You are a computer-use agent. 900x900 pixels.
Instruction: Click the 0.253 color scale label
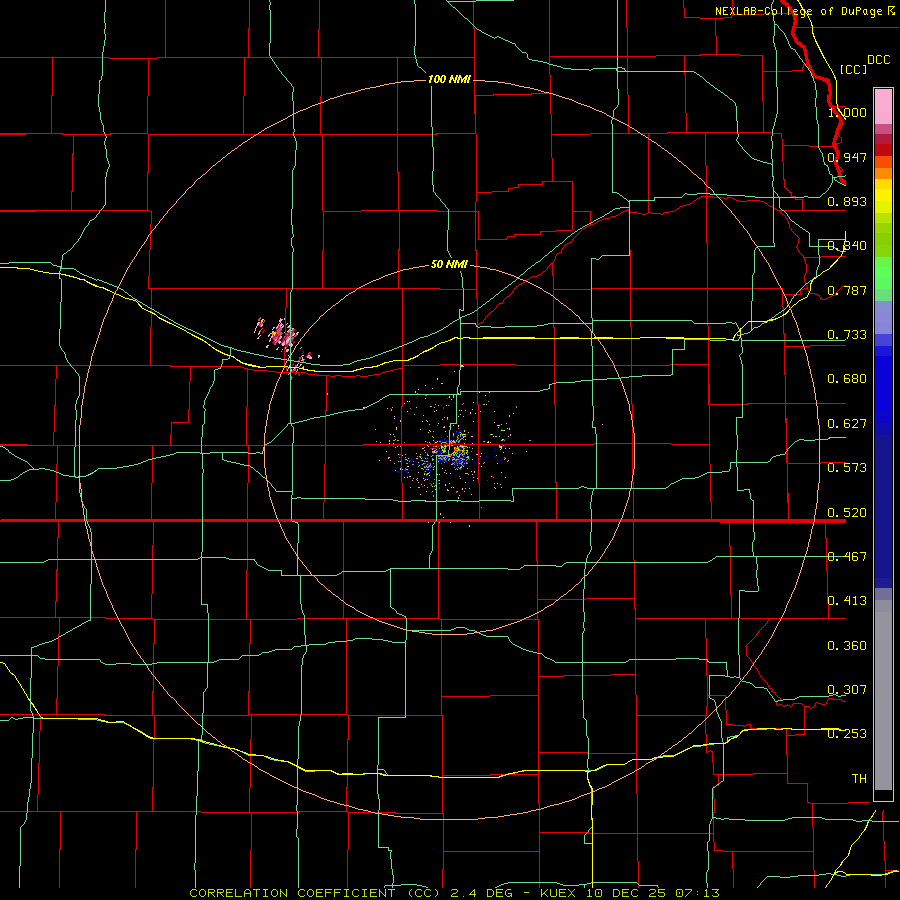(847, 734)
